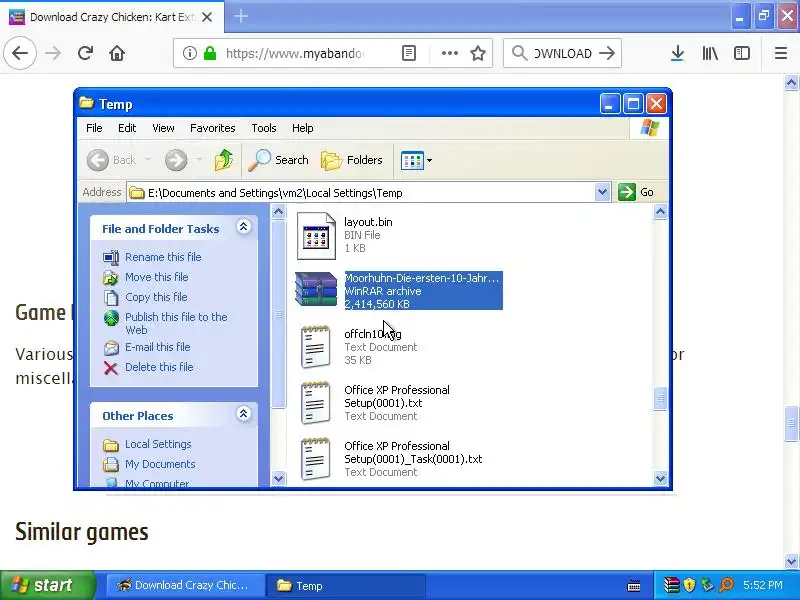
Task: Click the Temp taskbar button
Action: [x=346, y=585]
